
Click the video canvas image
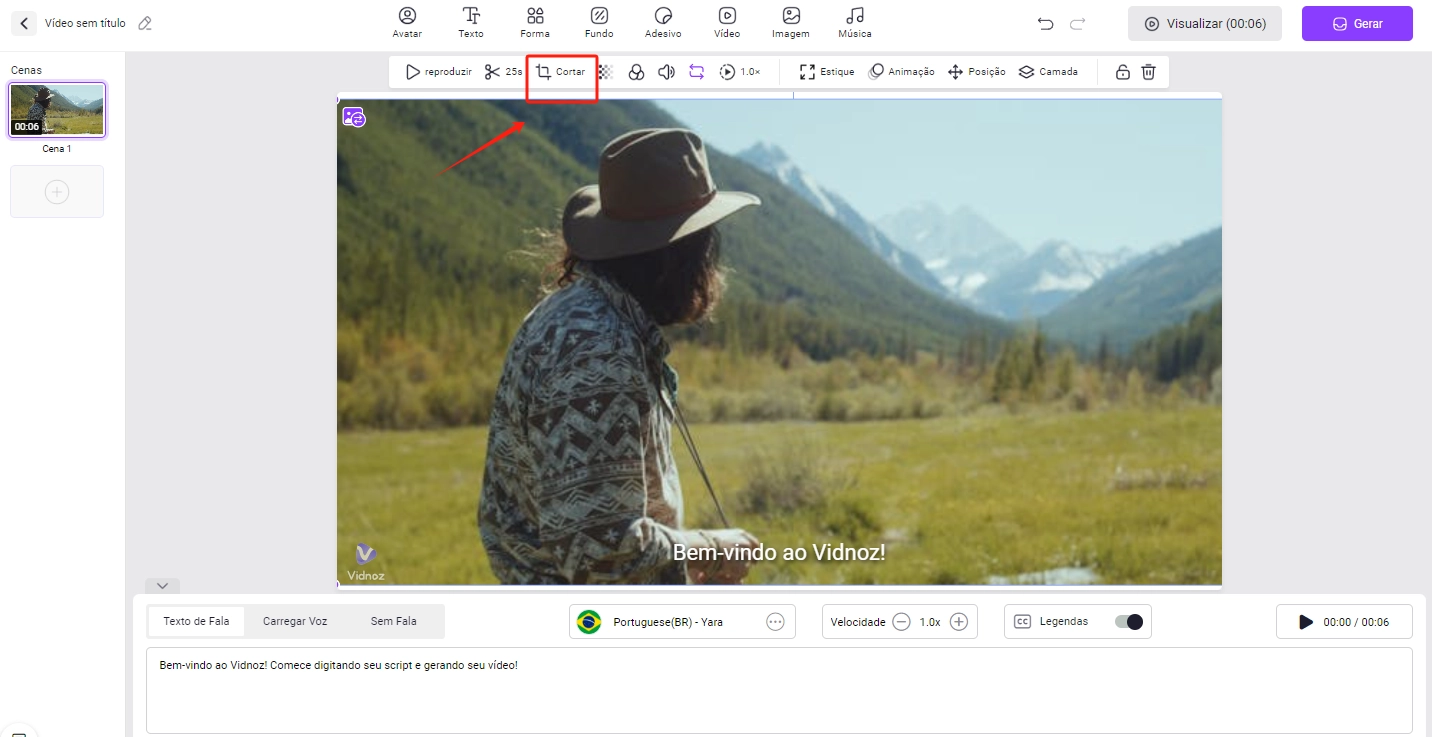pyautogui.click(x=779, y=340)
